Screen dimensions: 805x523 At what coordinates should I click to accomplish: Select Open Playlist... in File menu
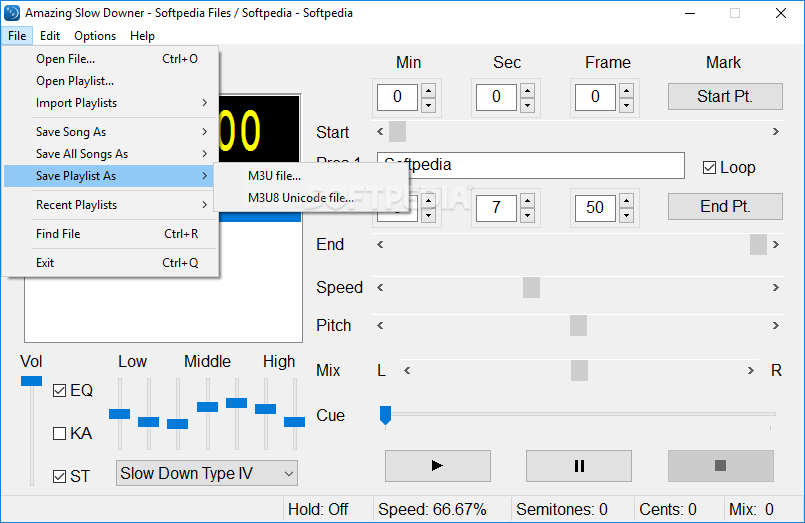tap(111, 81)
